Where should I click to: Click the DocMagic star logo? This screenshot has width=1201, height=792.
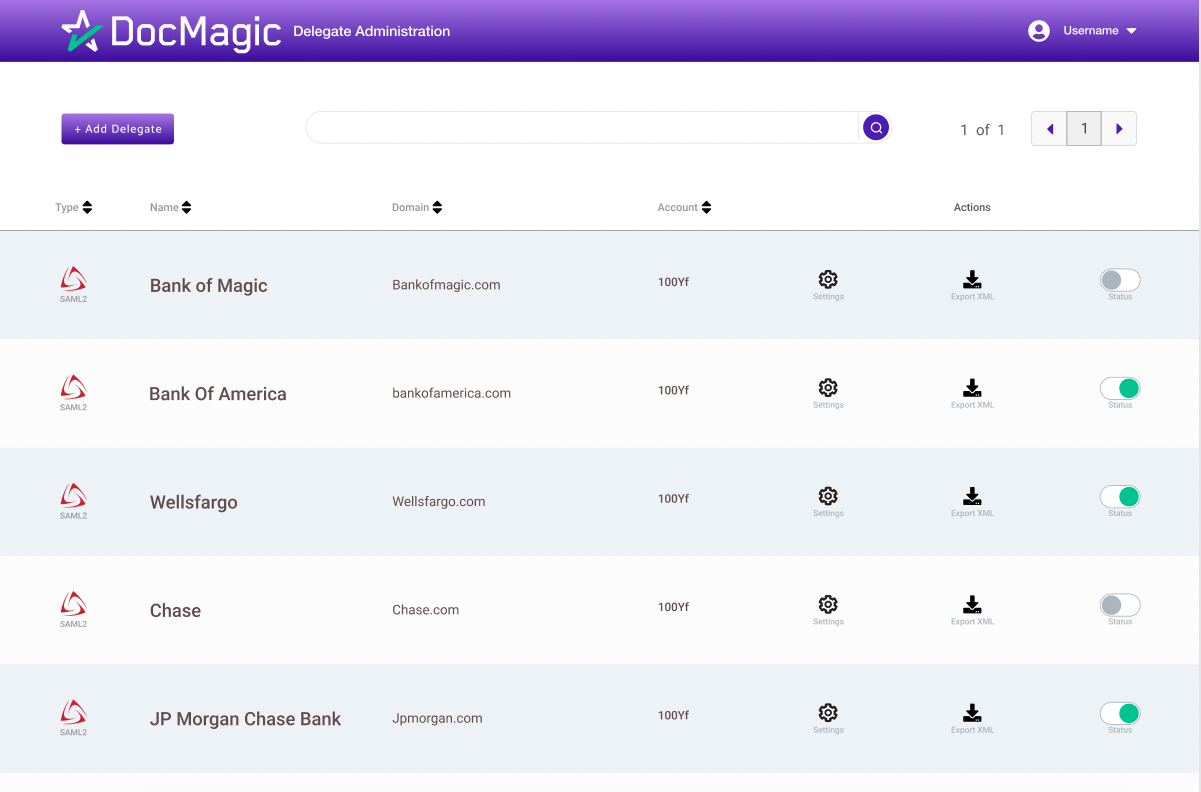pos(82,31)
